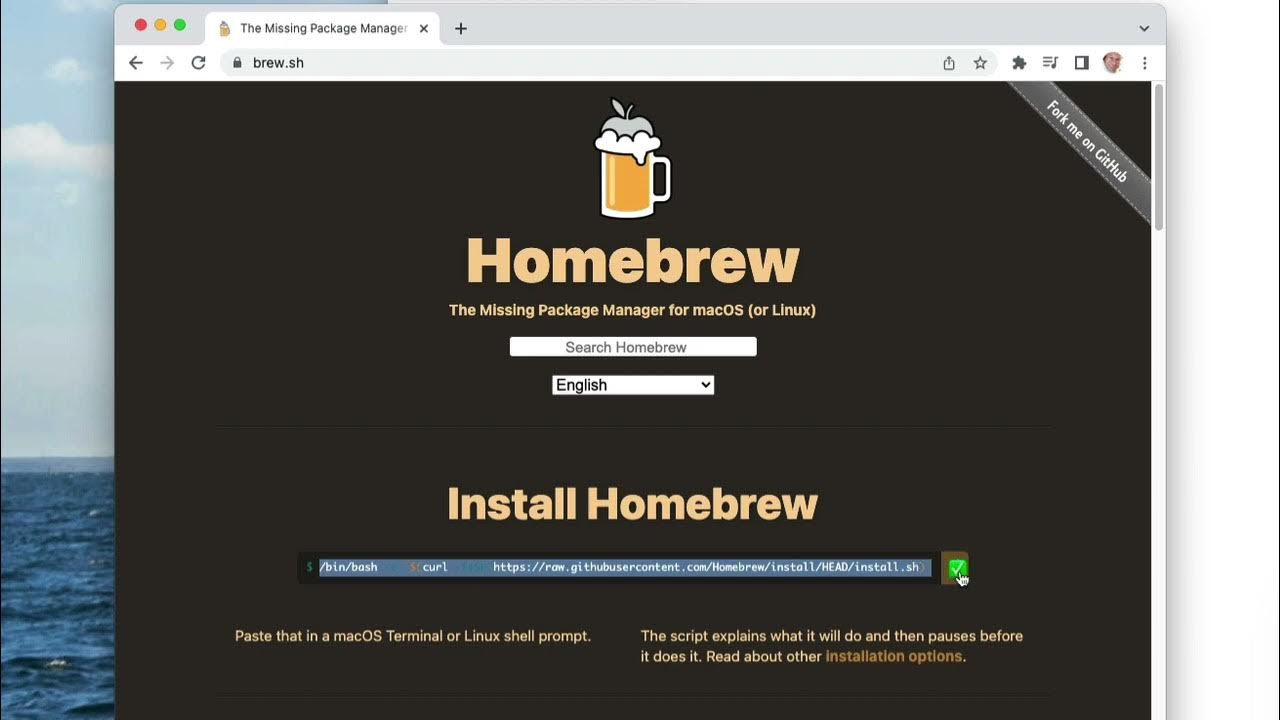
Task: Click the page vertical scrollbar
Action: 1159,157
